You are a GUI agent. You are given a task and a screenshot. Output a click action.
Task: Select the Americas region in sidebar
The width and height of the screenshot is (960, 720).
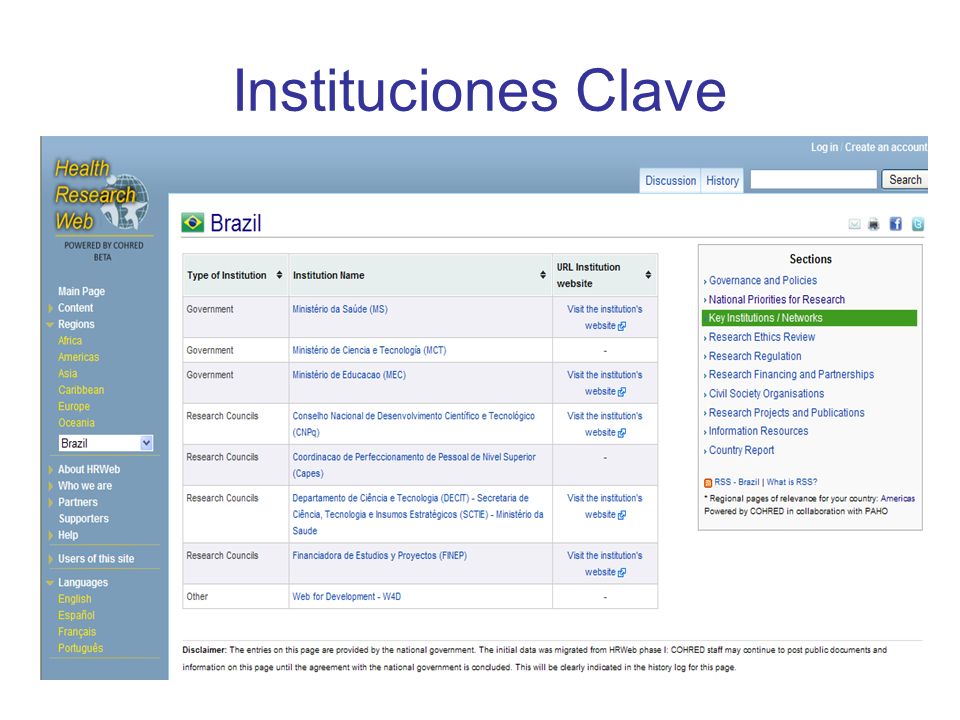click(78, 358)
